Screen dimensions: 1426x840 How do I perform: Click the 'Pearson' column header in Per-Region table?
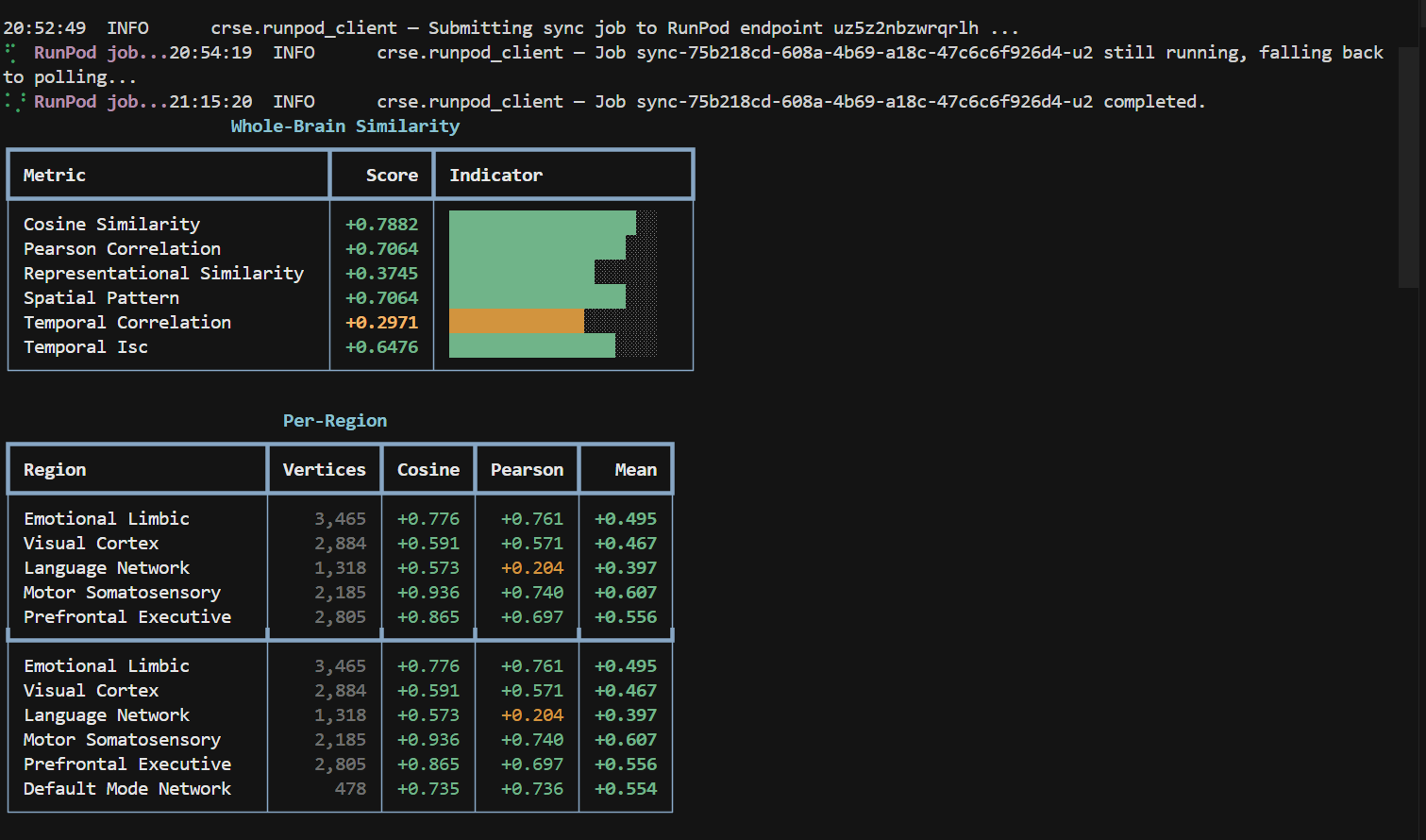point(527,470)
